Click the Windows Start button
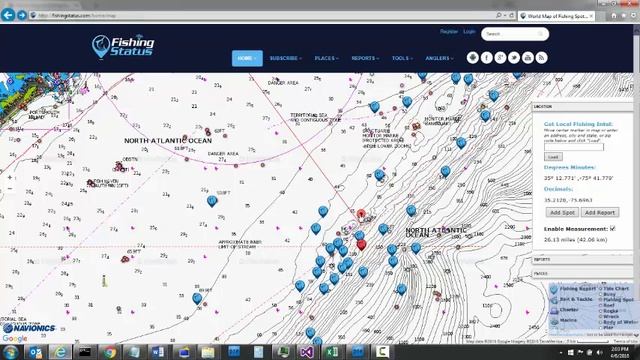 point(10,352)
